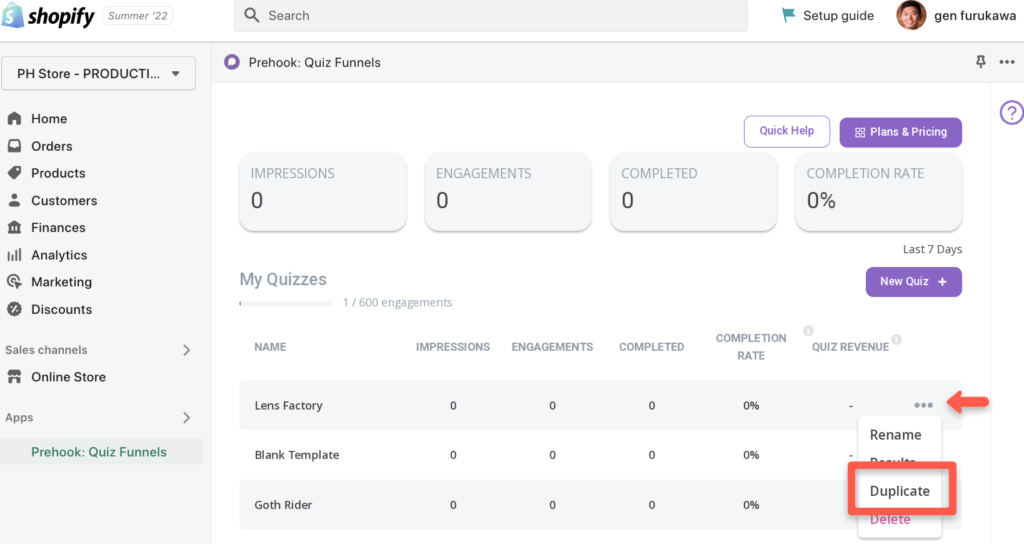Choose Delete from the quiz menu

pos(890,519)
